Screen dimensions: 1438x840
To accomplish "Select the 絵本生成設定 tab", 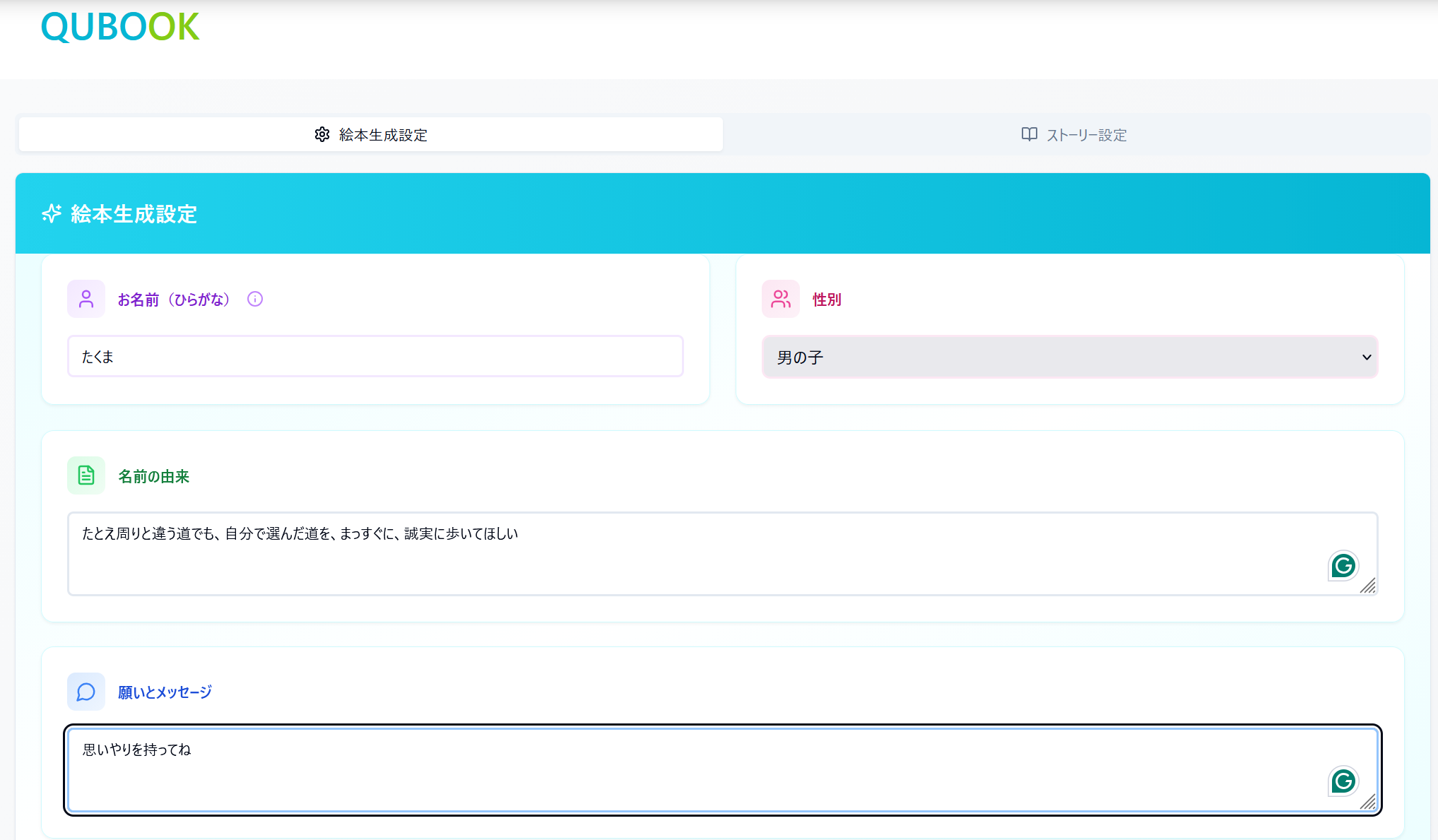I will coord(371,134).
